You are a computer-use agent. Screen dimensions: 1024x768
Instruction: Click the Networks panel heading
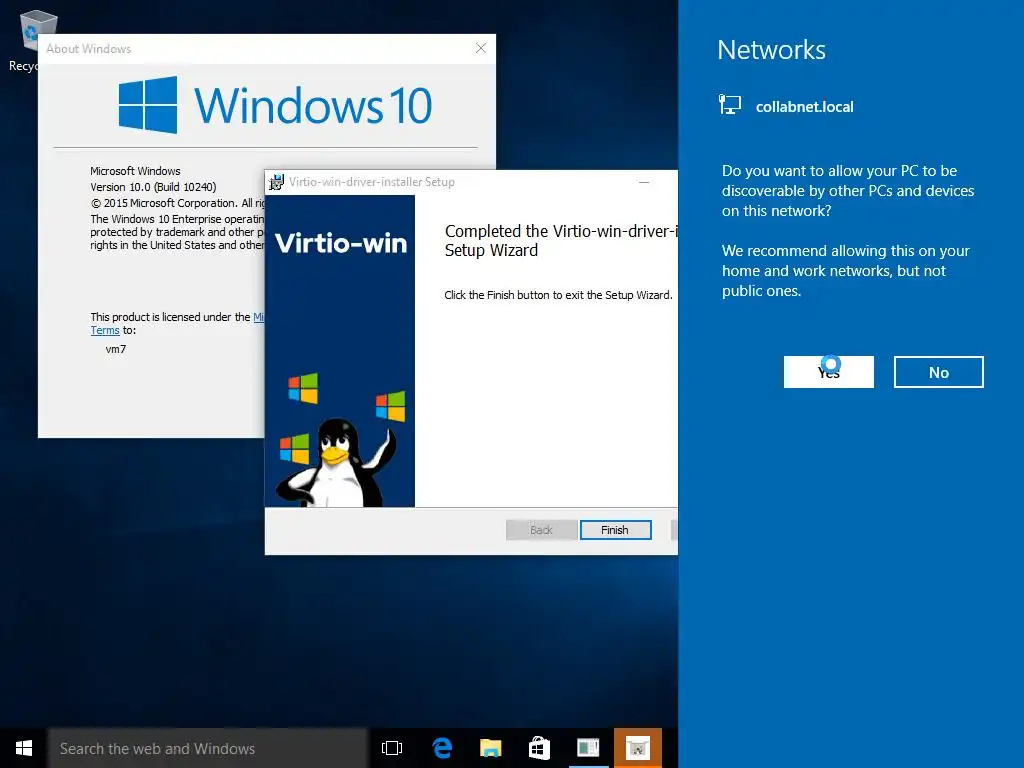(771, 50)
